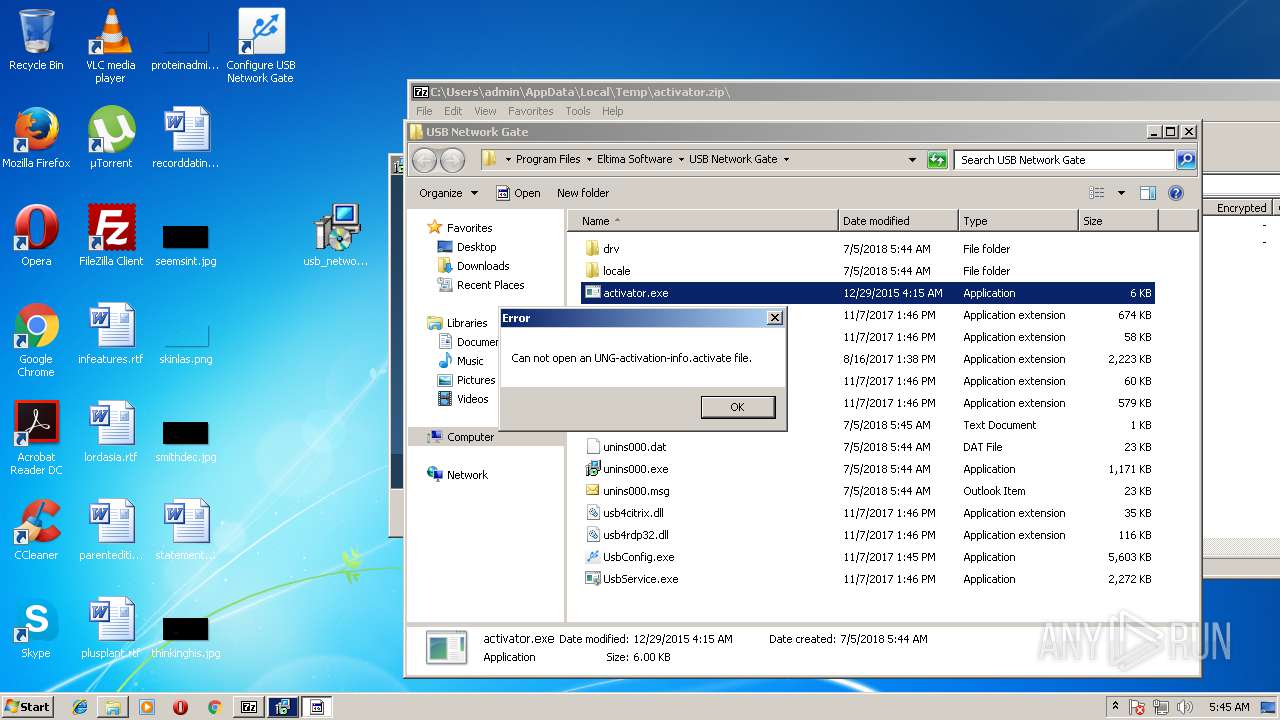
Task: Open File menu in 7-Zip window
Action: (424, 111)
